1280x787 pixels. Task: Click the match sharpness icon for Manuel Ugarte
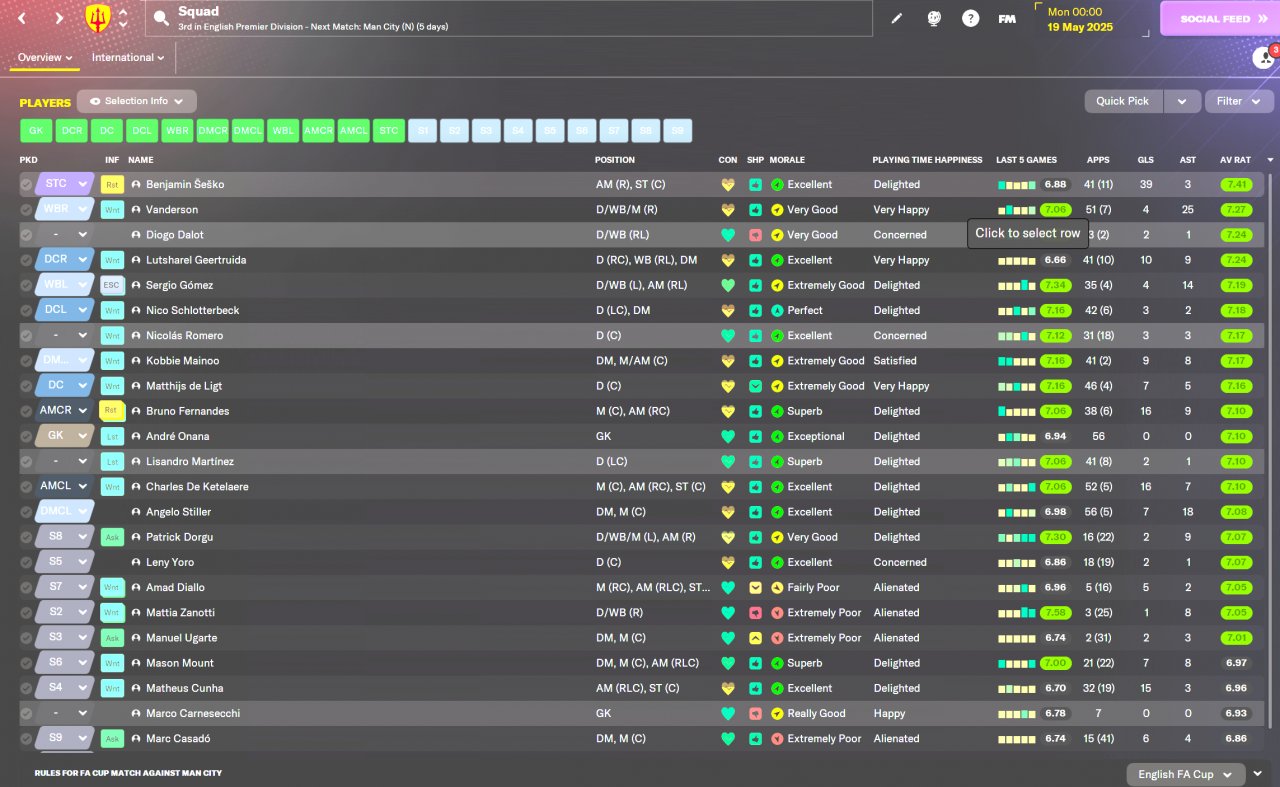pos(755,638)
